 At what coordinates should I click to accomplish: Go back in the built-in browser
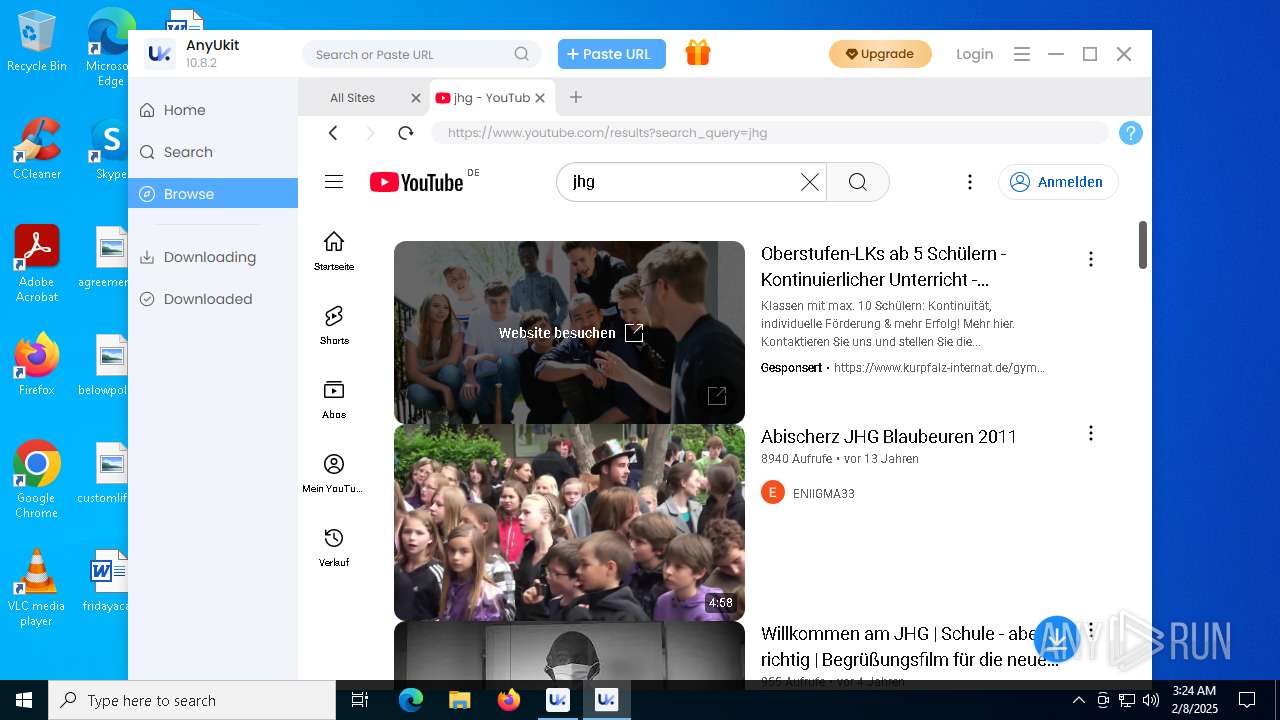tap(333, 133)
